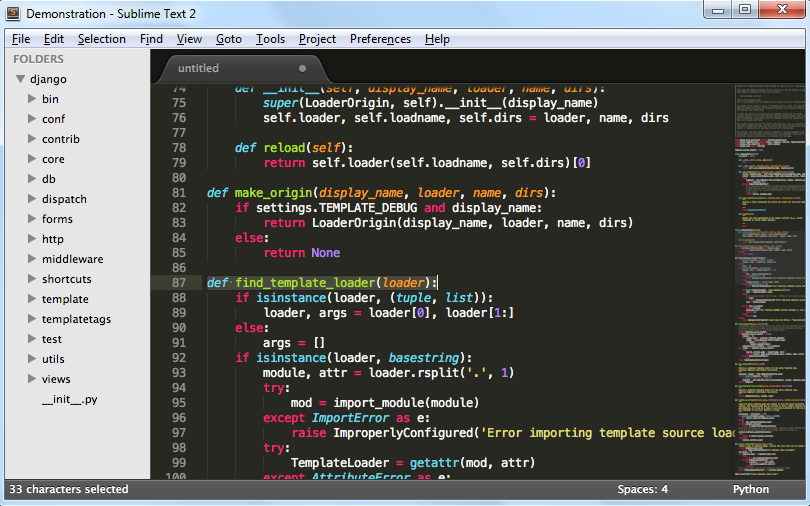Click 'basestring' on line 92
Viewport: 810px width, 506px height.
424,358
